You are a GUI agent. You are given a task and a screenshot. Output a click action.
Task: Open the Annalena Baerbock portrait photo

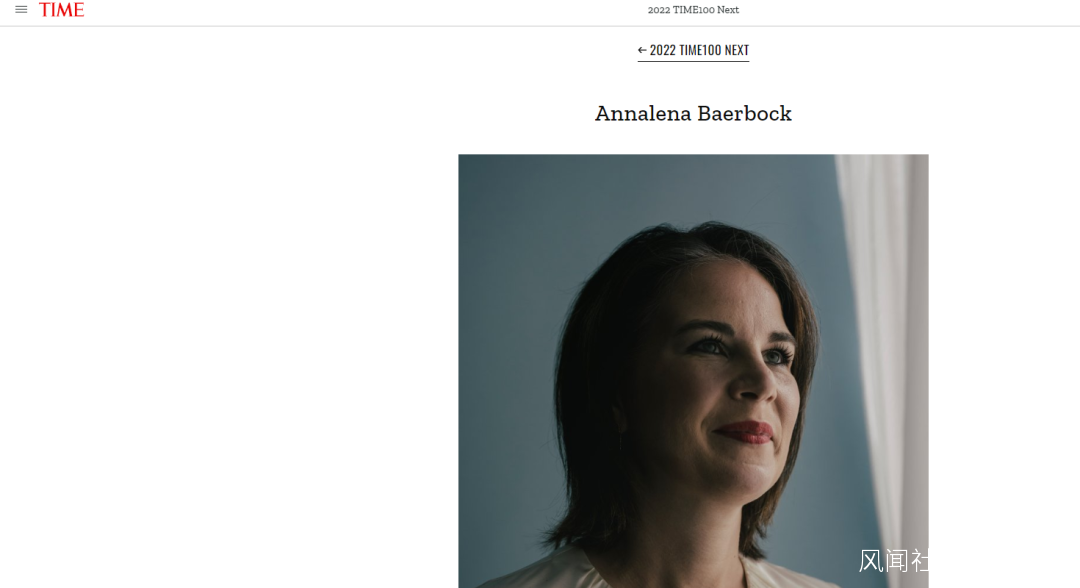pos(693,371)
